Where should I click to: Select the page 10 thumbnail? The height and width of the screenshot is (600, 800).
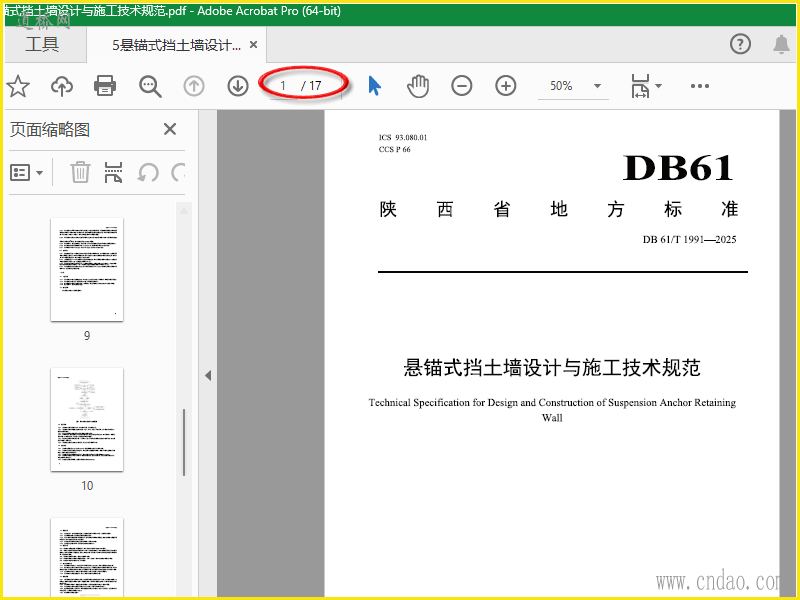87,419
